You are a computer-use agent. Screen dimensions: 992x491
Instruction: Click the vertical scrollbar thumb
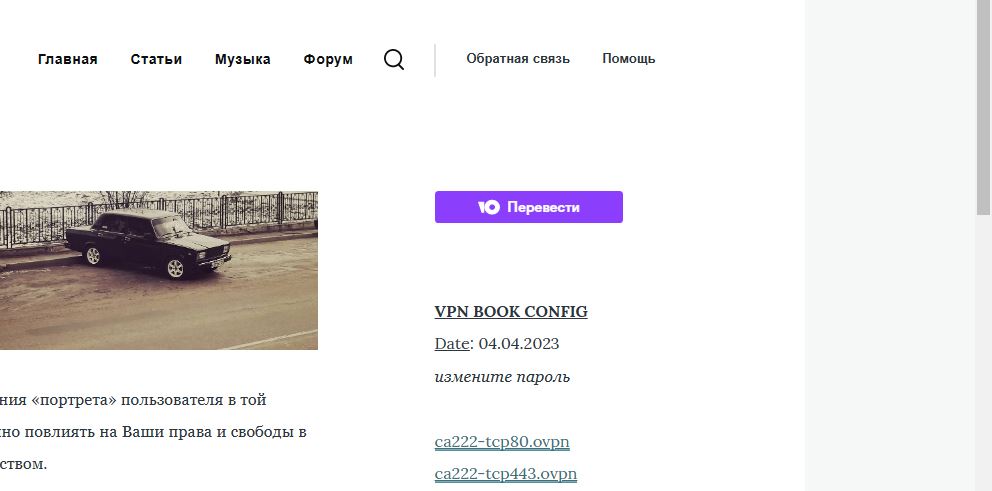click(984, 108)
